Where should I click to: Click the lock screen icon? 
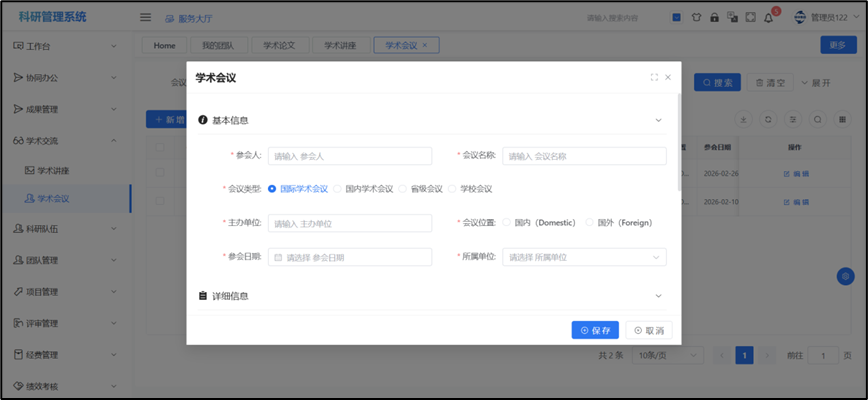tap(714, 17)
